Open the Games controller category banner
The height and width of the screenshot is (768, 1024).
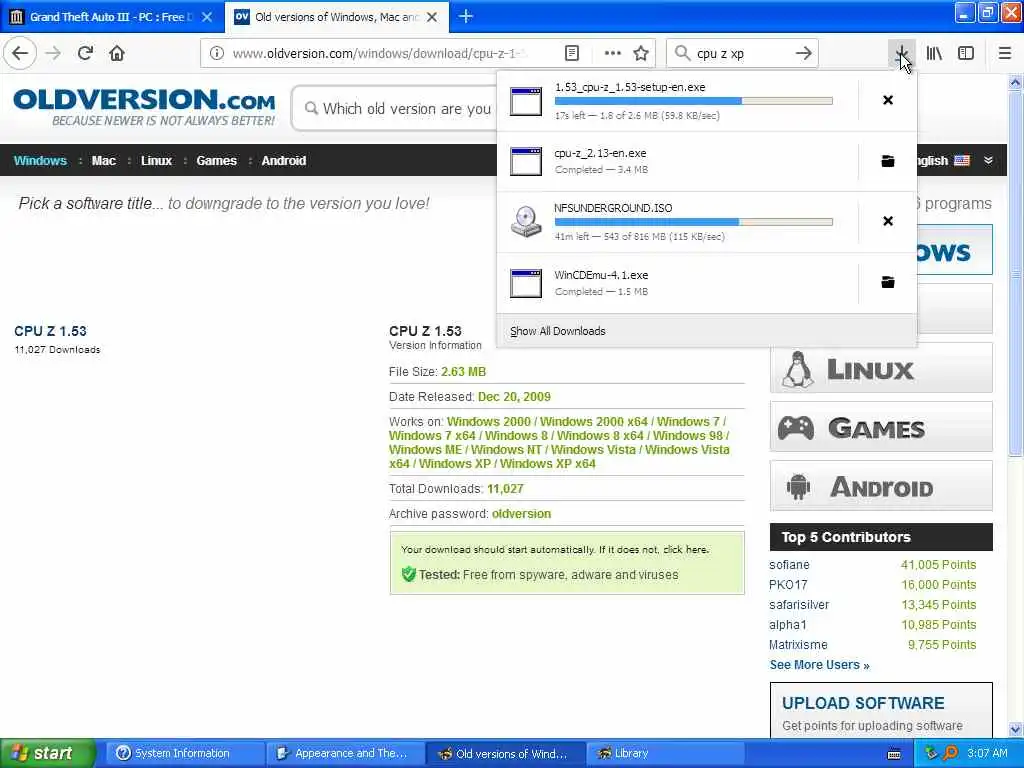pyautogui.click(x=881, y=428)
